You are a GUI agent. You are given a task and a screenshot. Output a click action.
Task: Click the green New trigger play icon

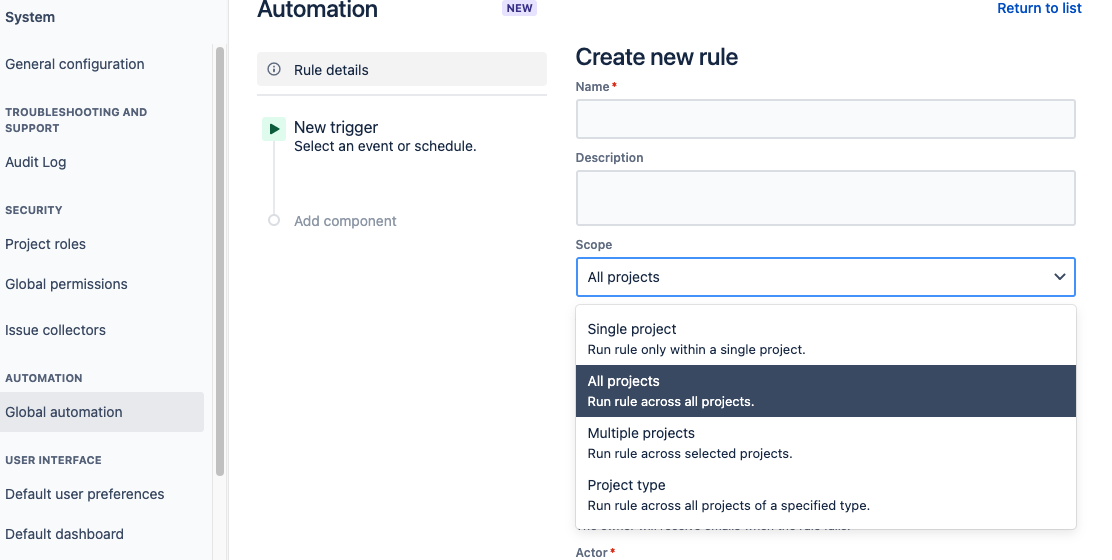pyautogui.click(x=274, y=129)
